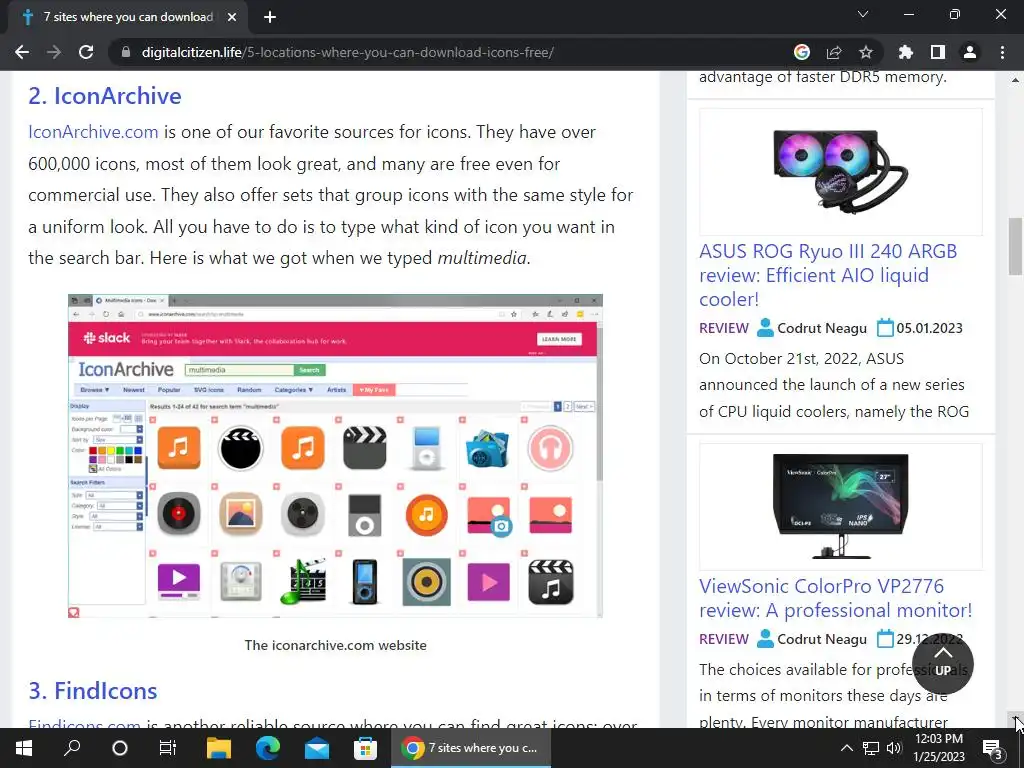Follow the IconArchive.com link
The image size is (1024, 768).
coord(93,132)
